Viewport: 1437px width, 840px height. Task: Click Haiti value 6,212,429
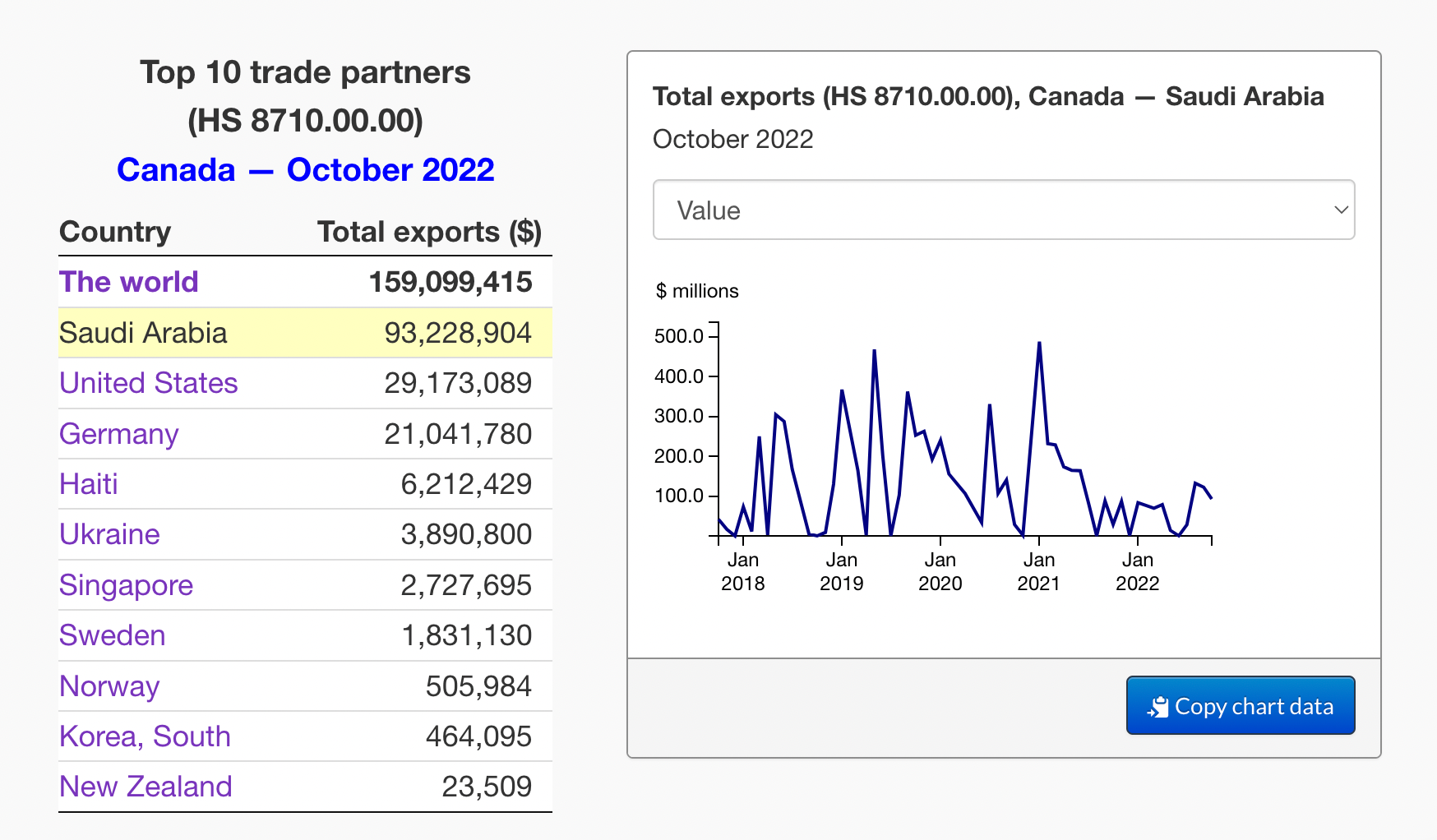click(466, 484)
